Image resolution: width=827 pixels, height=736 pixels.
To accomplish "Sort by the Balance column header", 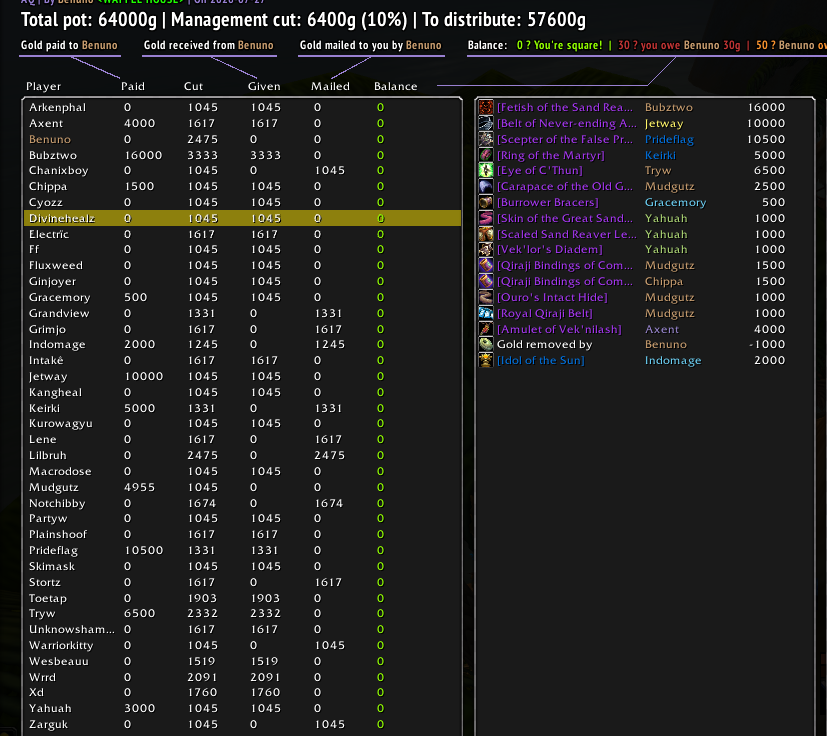I will (x=396, y=86).
